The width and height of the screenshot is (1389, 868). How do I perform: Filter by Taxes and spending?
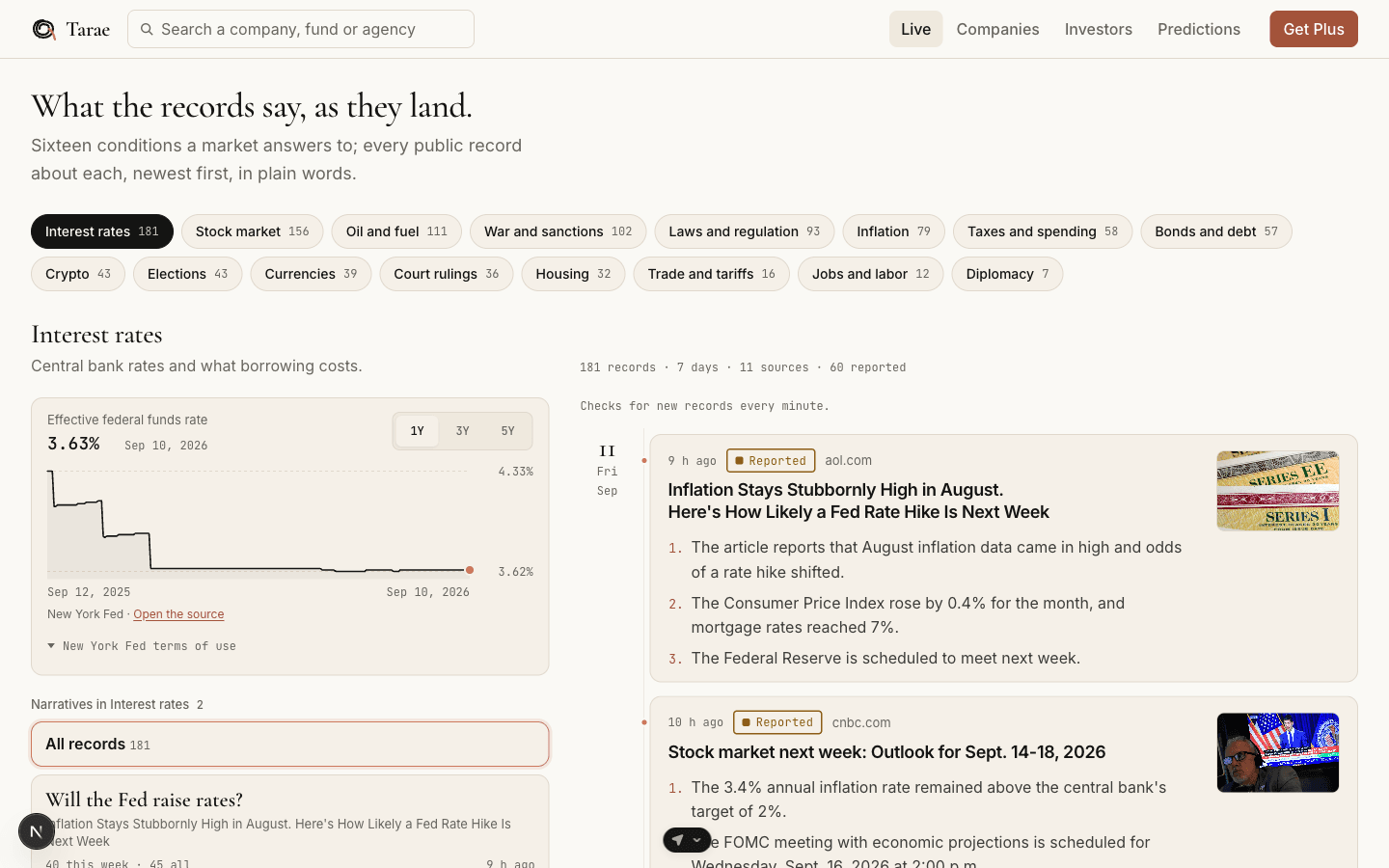click(x=1043, y=231)
